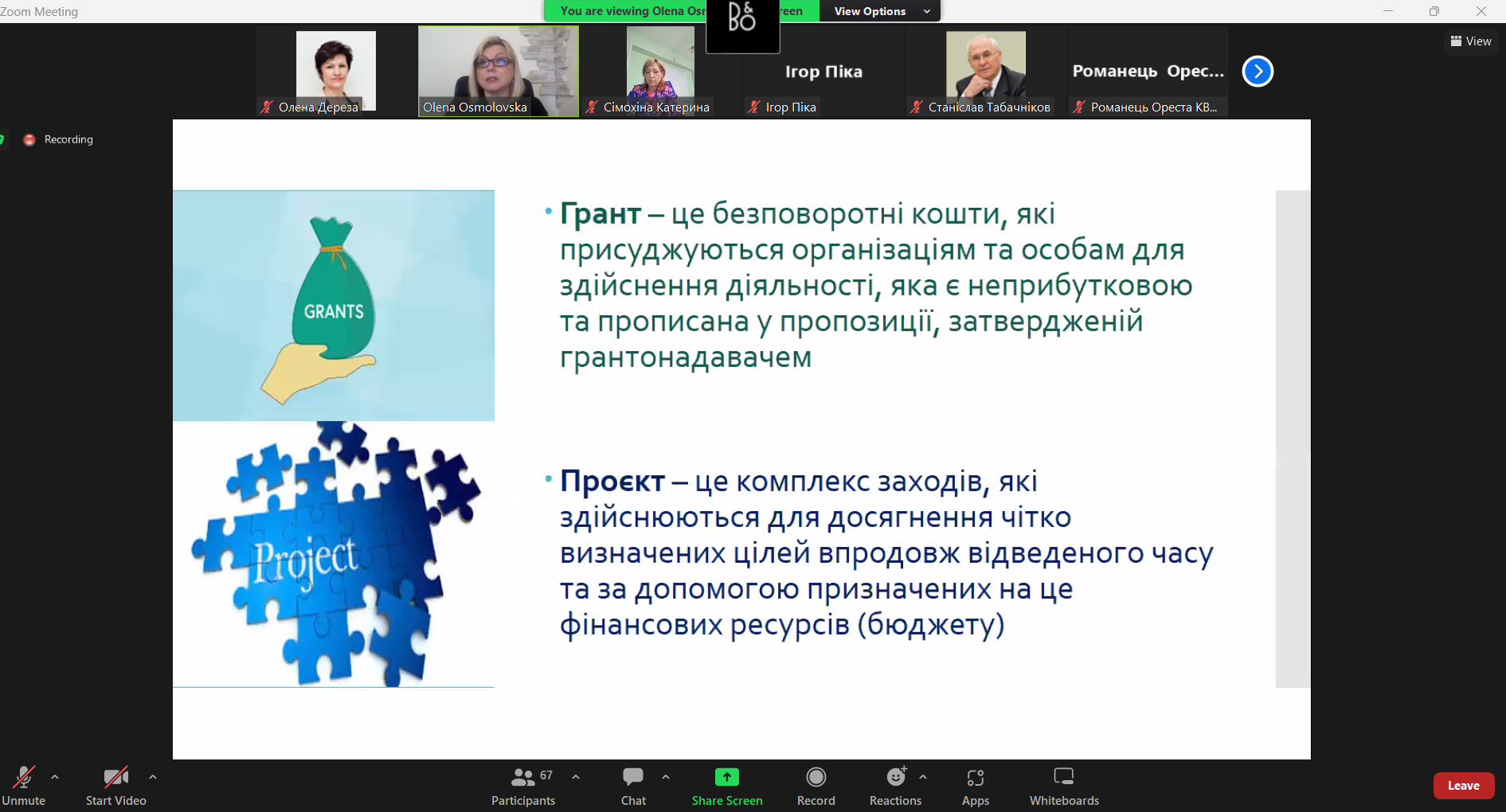1506x812 pixels.
Task: Click the muted mic icon on Романець Ореста
Action: (x=1079, y=107)
